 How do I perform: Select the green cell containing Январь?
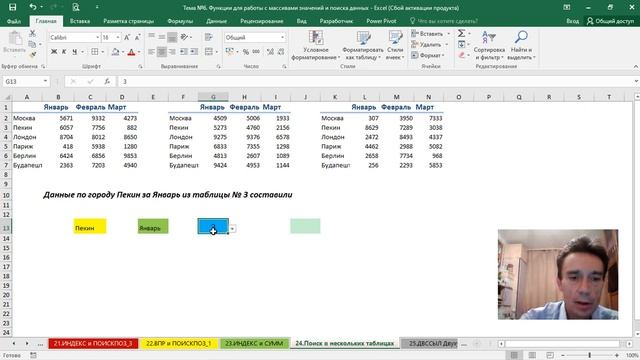coord(153,227)
